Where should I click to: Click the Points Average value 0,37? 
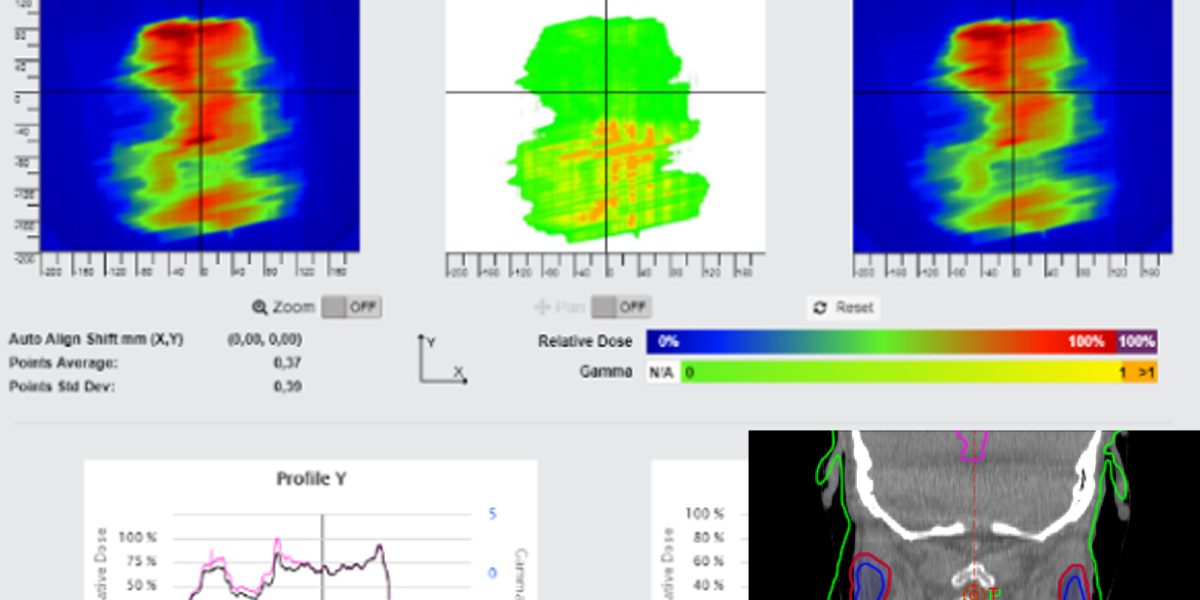[287, 363]
